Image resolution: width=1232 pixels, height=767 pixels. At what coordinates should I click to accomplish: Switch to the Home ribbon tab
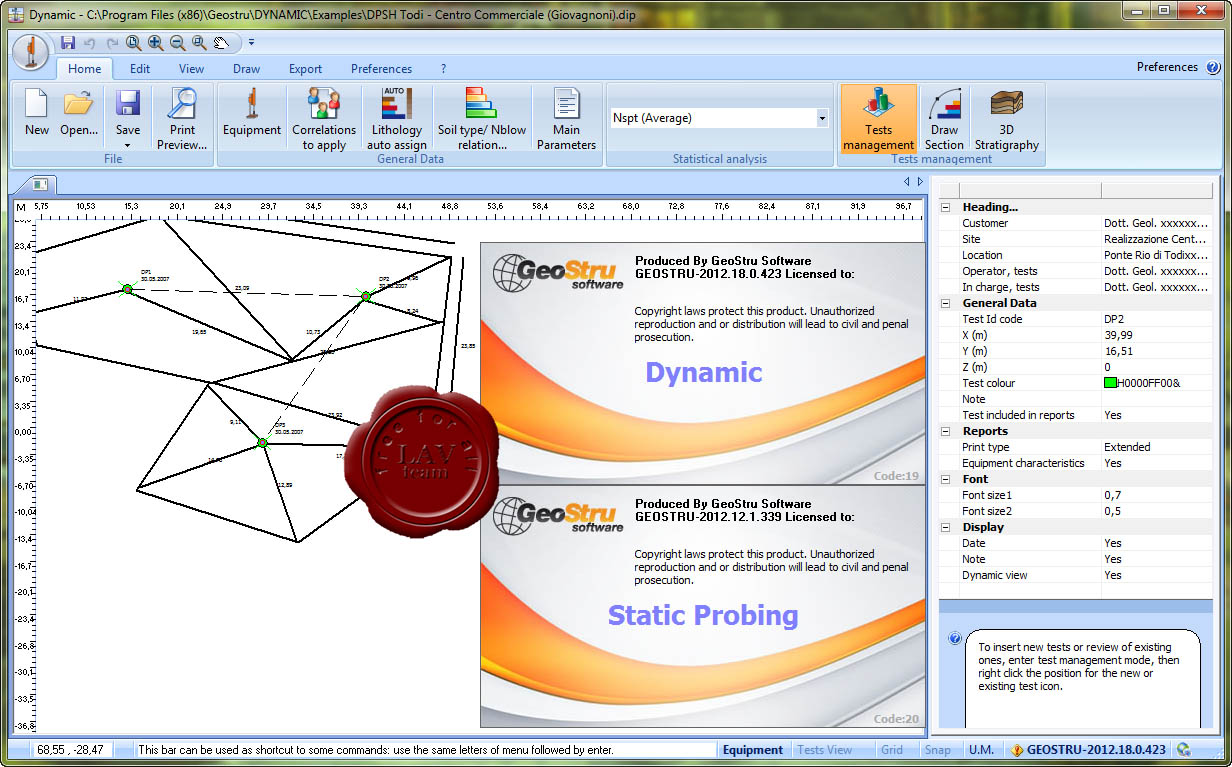click(85, 69)
